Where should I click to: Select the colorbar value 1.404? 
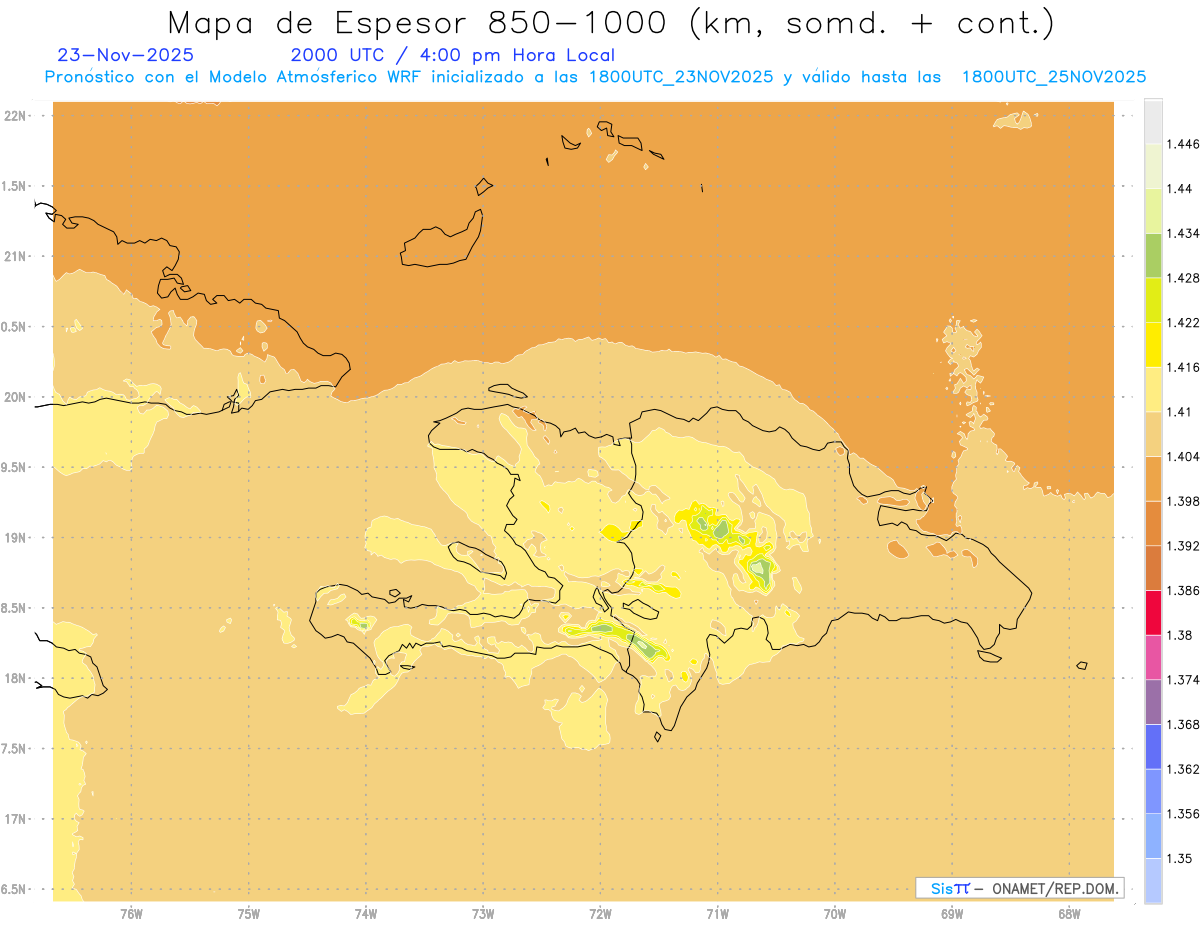coord(1184,456)
